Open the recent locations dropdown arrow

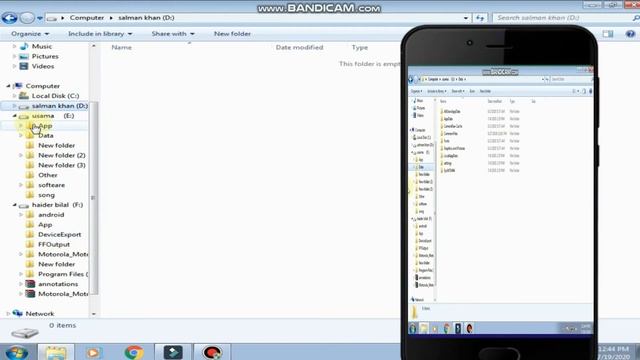click(x=40, y=18)
